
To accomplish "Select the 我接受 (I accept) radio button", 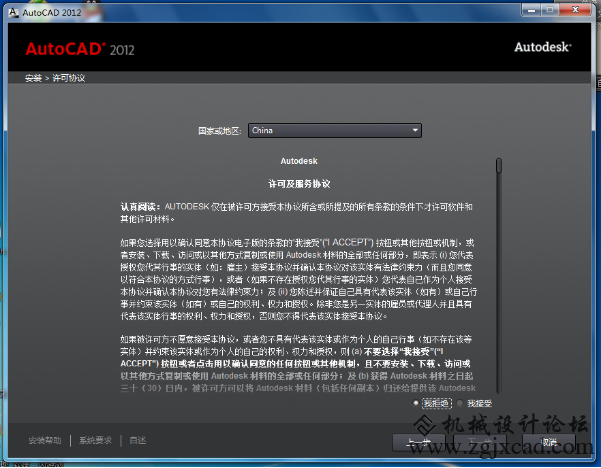I will pyautogui.click(x=460, y=403).
